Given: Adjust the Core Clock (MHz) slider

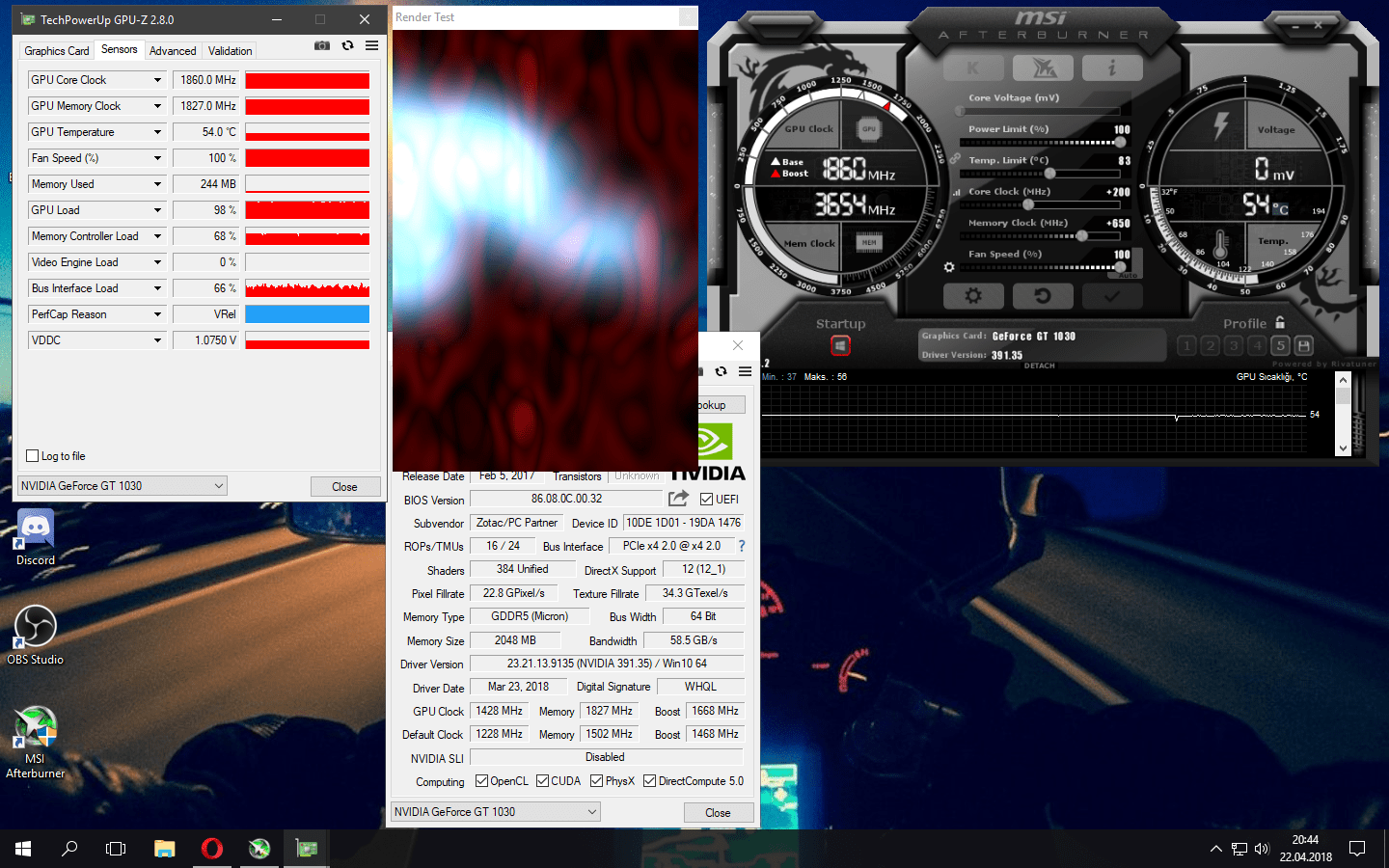Looking at the screenshot, I should pos(1041,204).
